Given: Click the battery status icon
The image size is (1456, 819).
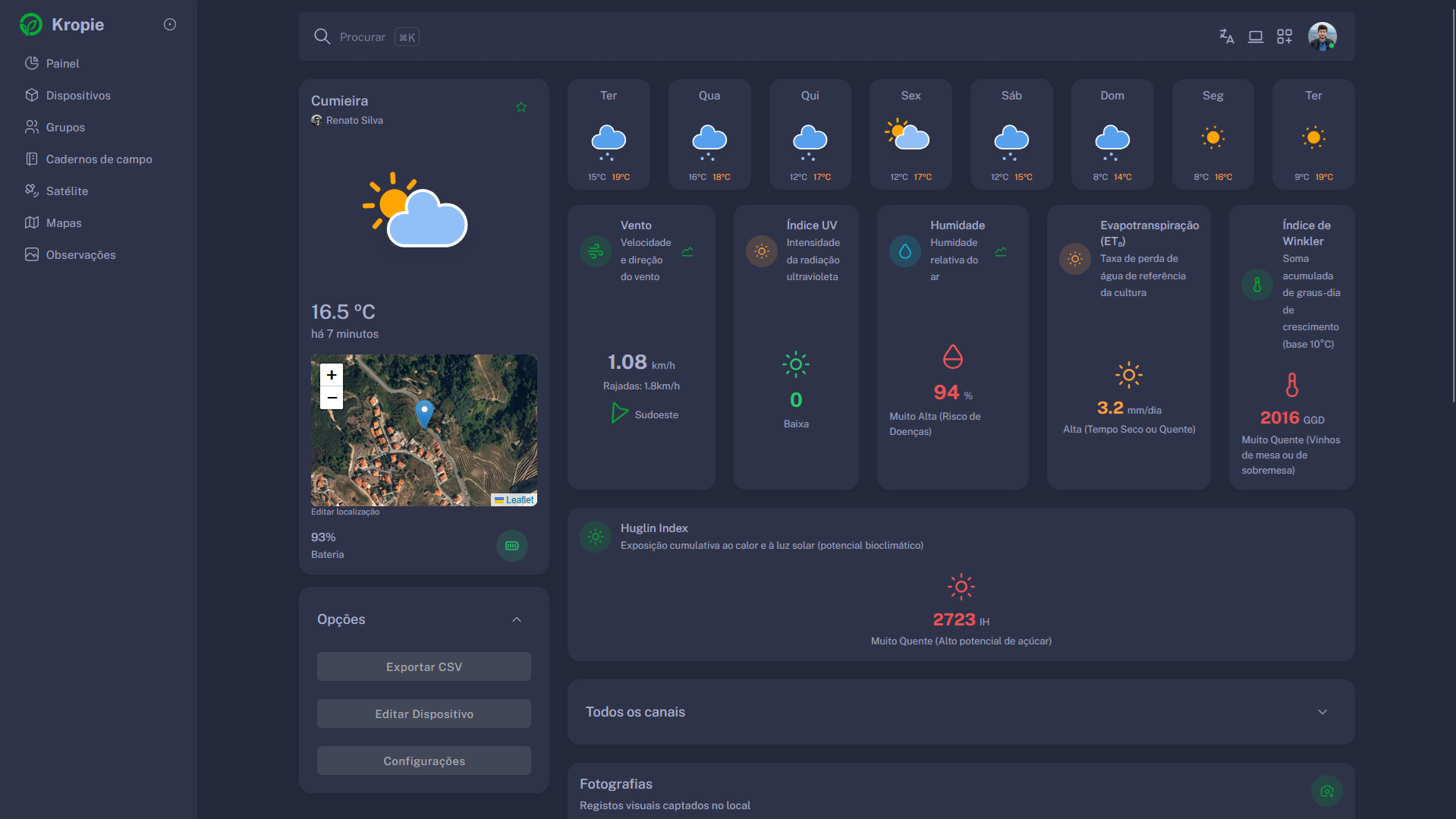Looking at the screenshot, I should click(x=512, y=546).
